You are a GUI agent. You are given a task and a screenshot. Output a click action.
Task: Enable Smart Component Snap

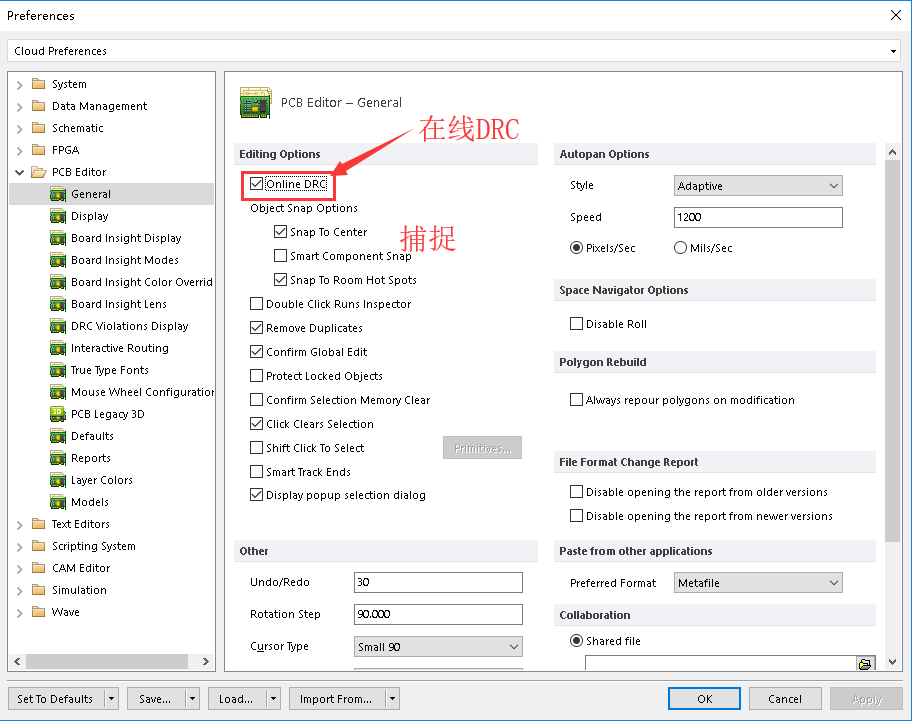point(280,256)
